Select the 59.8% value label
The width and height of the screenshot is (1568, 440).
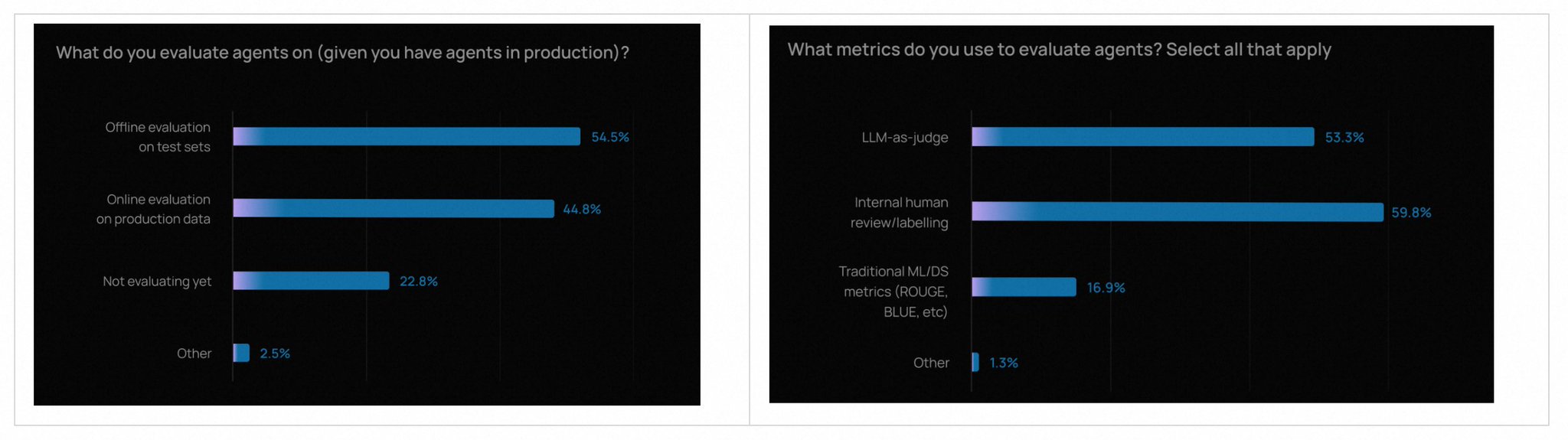click(1411, 213)
